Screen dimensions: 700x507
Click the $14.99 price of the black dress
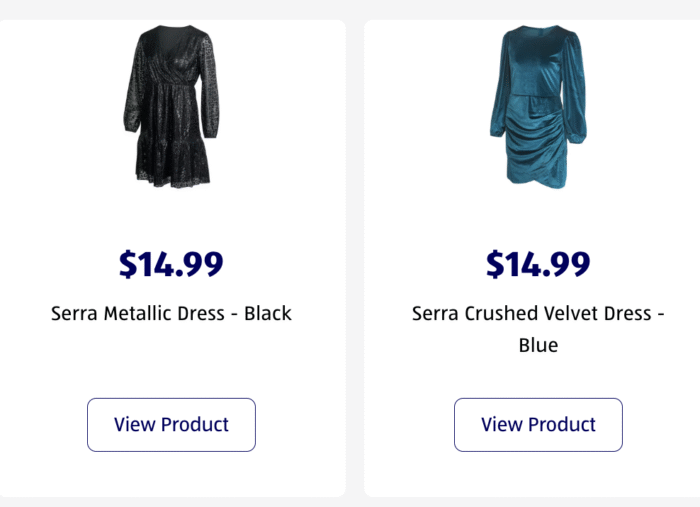(x=171, y=264)
